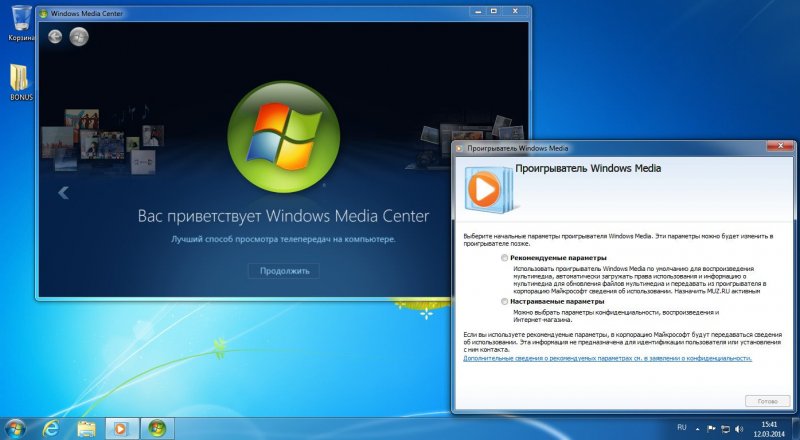Click the Show desktop strip at the taskbar end
Image resolution: width=800 pixels, height=440 pixels.
[x=796, y=429]
